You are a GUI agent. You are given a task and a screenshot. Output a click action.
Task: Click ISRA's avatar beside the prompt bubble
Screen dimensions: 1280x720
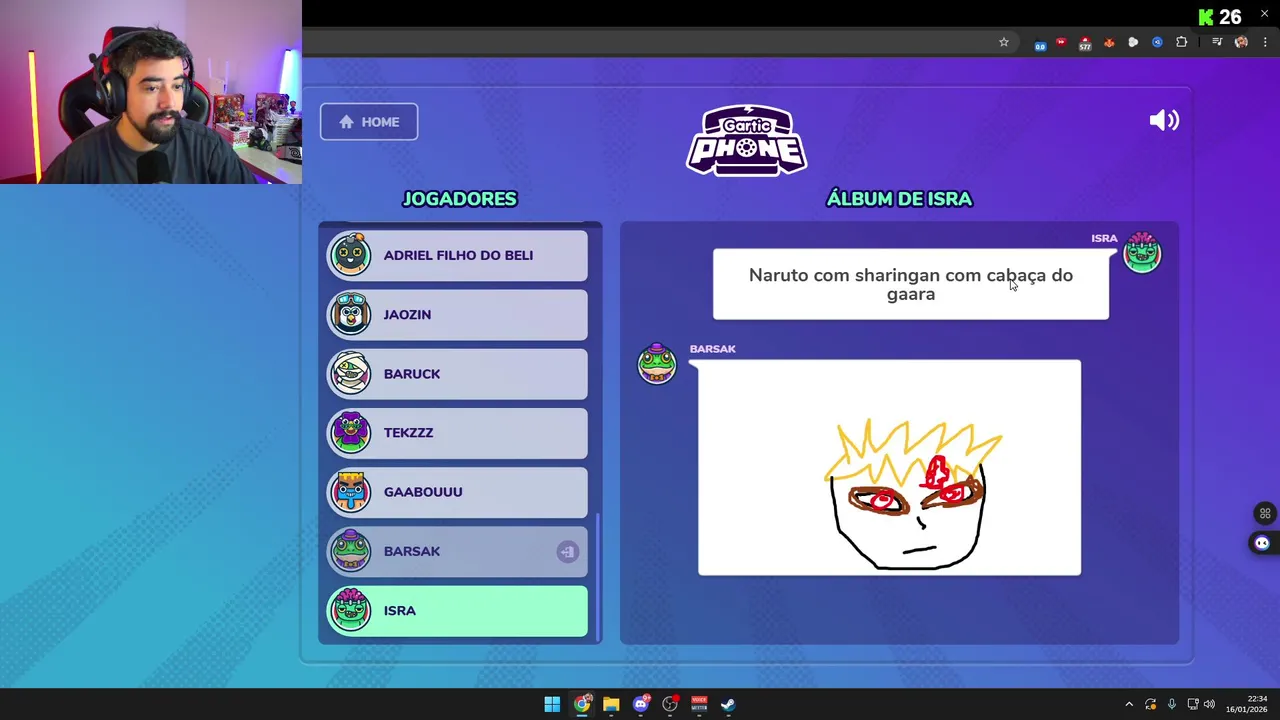(x=1142, y=253)
